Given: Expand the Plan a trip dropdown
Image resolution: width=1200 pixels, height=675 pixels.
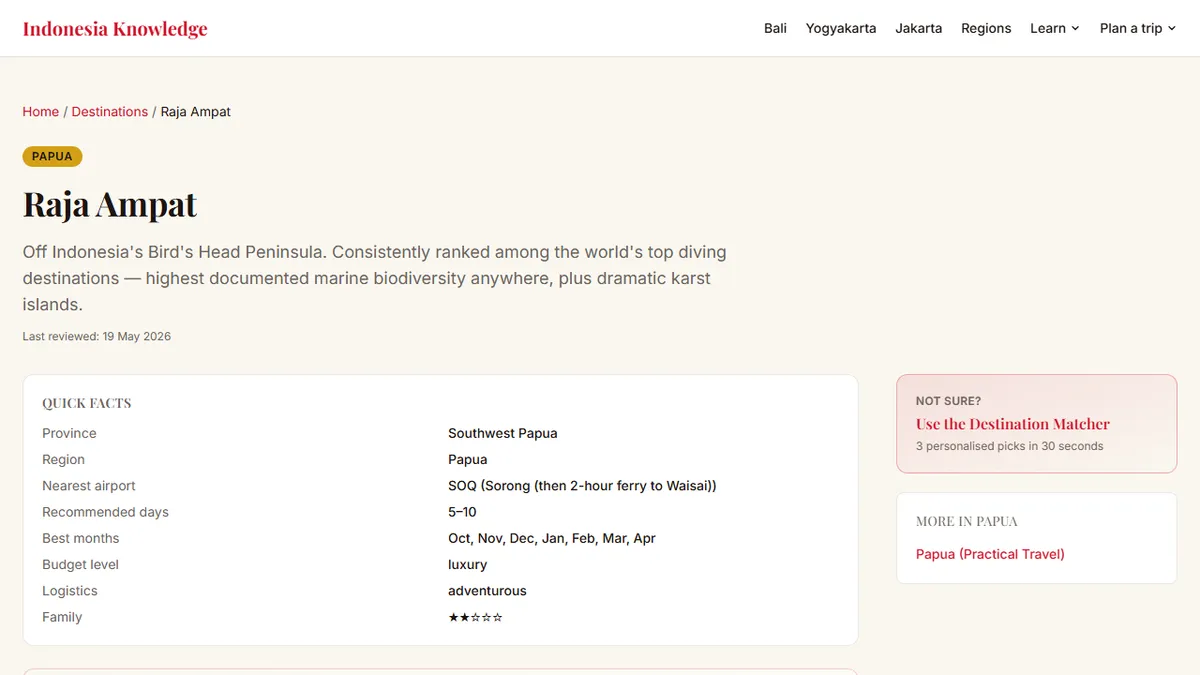Looking at the screenshot, I should point(1138,28).
